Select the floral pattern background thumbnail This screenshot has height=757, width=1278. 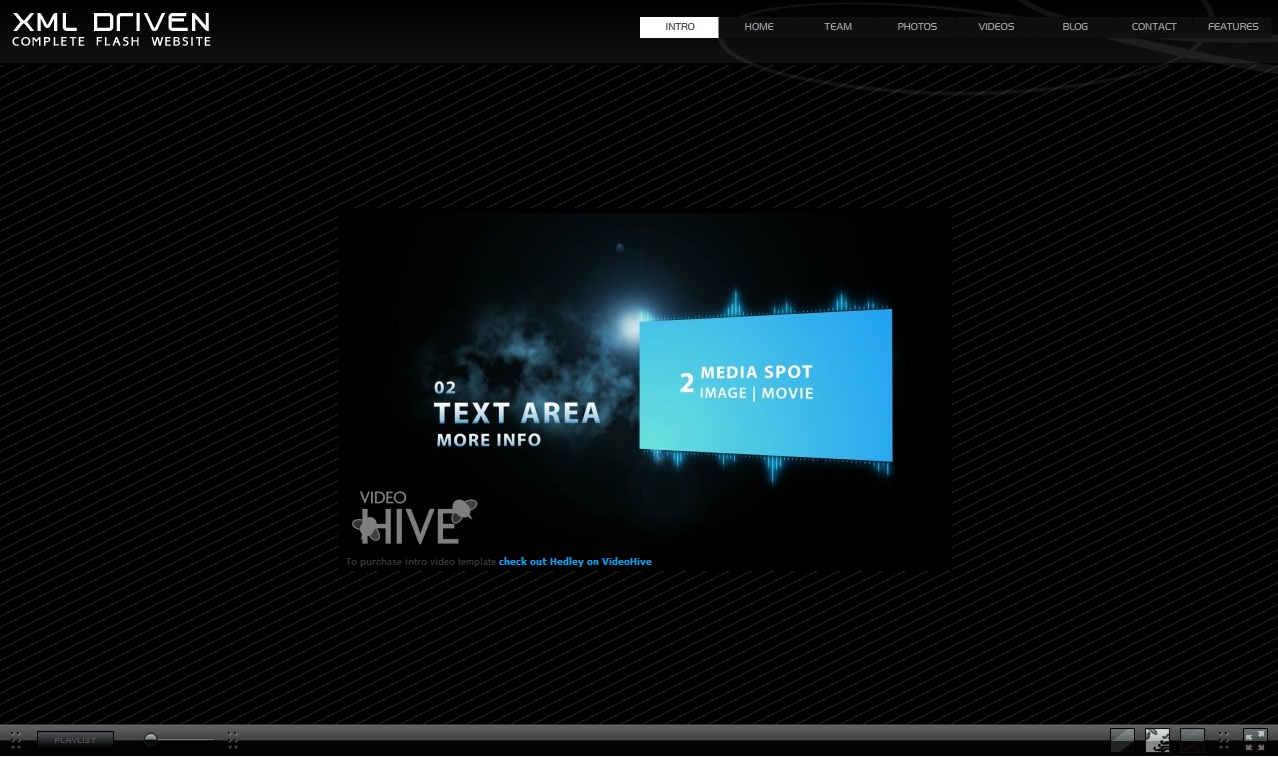[x=1157, y=740]
